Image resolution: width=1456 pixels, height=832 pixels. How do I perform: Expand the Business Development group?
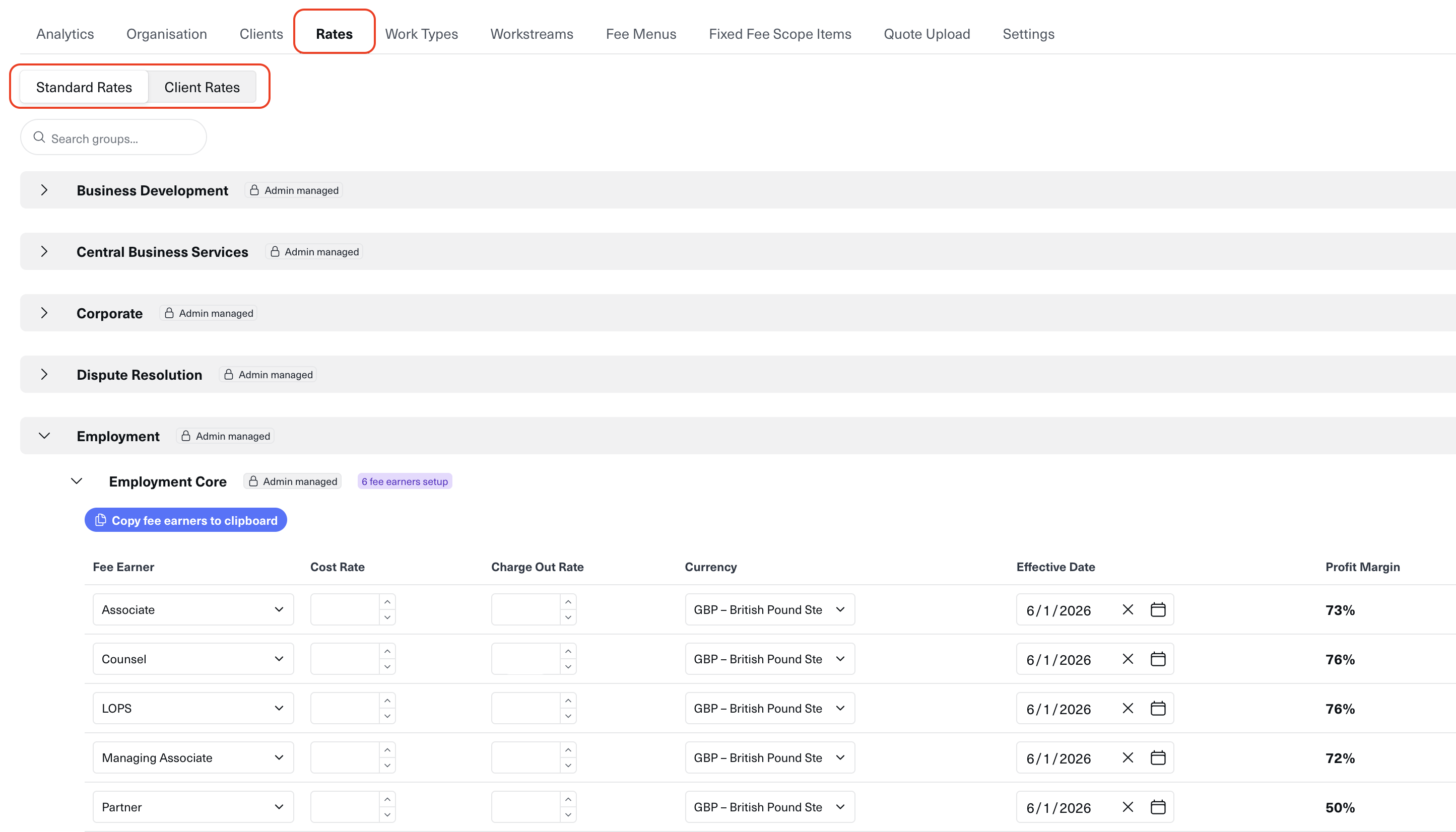click(44, 190)
